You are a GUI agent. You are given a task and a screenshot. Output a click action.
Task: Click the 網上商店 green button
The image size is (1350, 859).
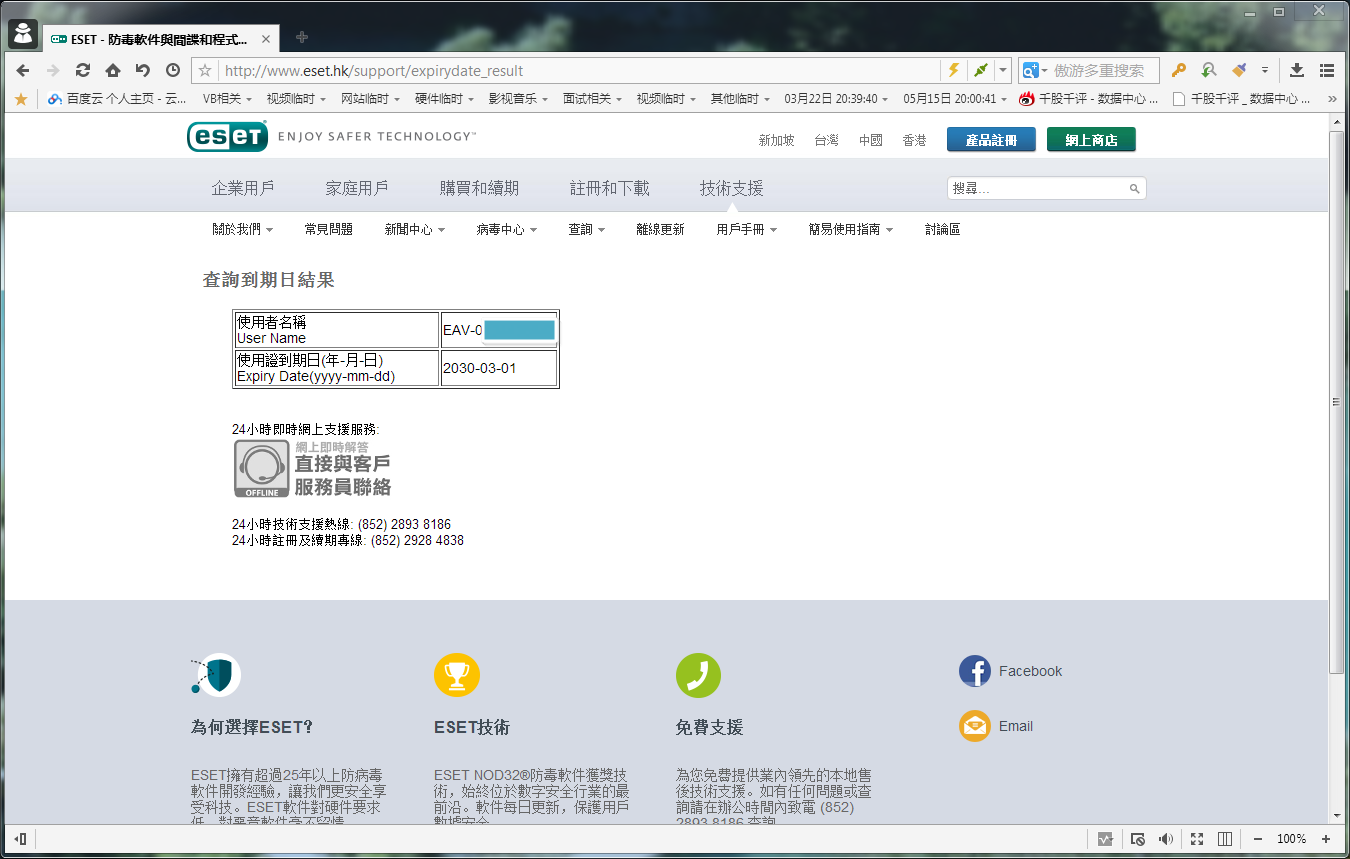point(1091,140)
